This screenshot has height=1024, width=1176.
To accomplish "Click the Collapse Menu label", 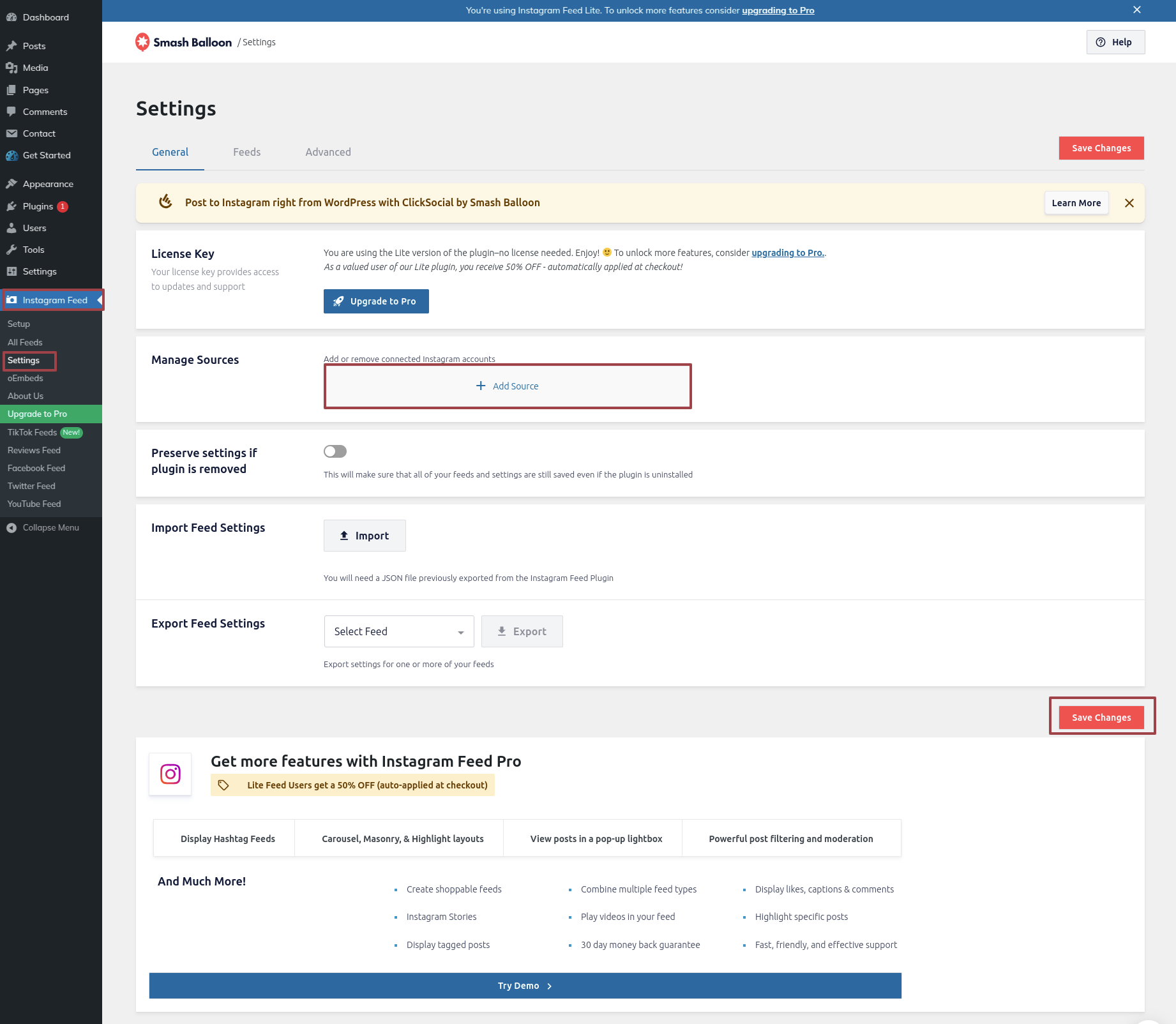I will pyautogui.click(x=51, y=528).
